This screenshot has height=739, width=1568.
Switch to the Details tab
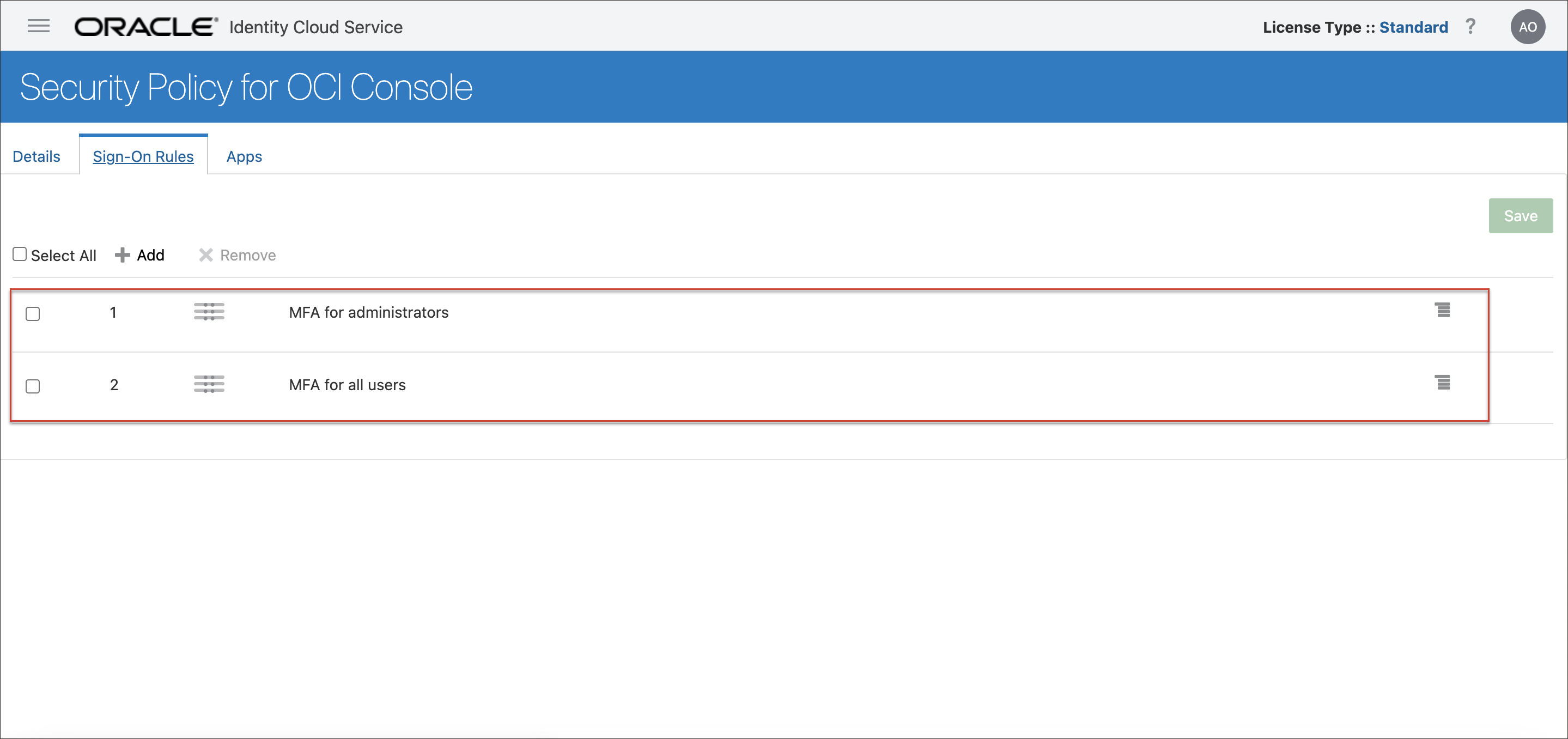click(x=36, y=156)
